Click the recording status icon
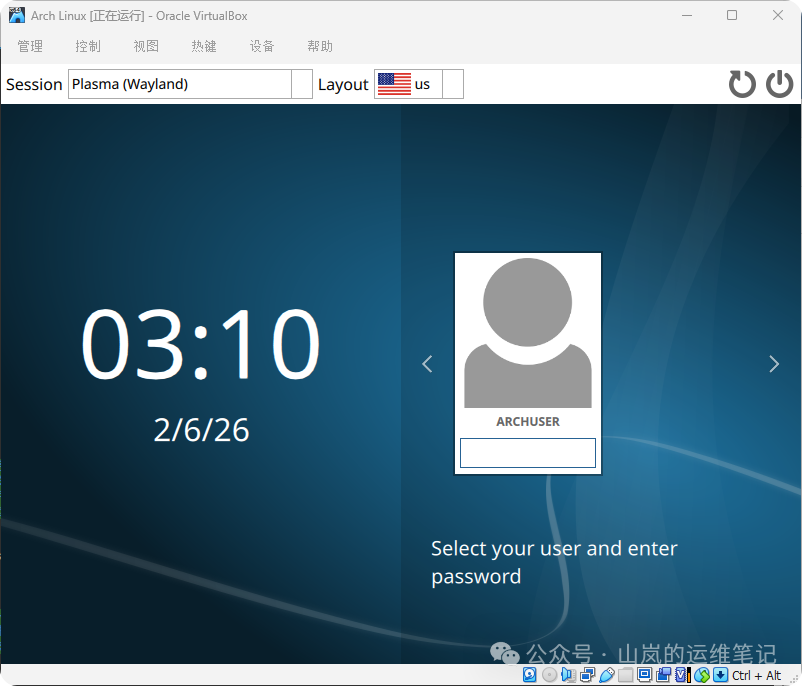 pyautogui.click(x=663, y=675)
